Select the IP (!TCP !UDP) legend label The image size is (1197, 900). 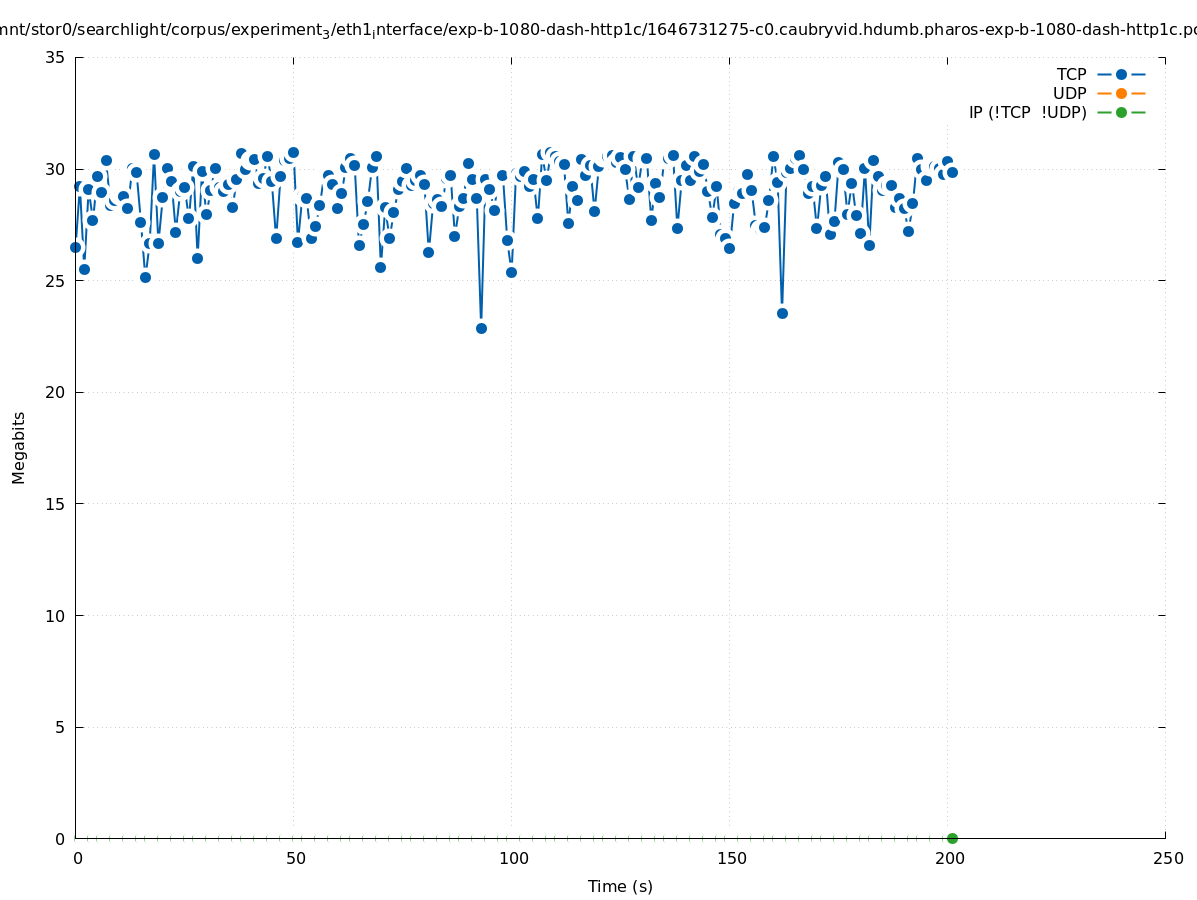click(1027, 112)
